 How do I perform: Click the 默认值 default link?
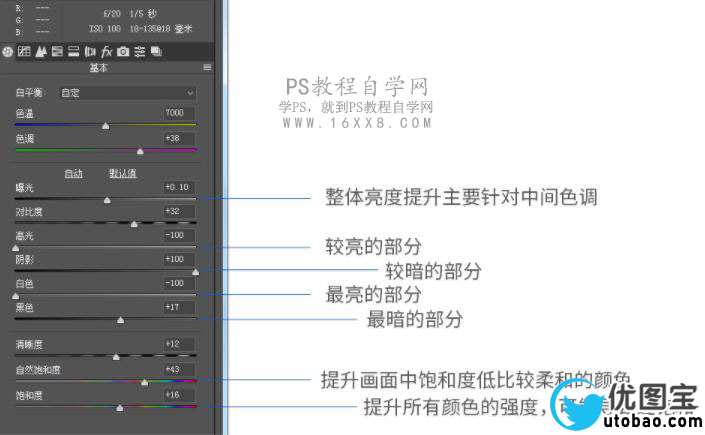point(123,174)
